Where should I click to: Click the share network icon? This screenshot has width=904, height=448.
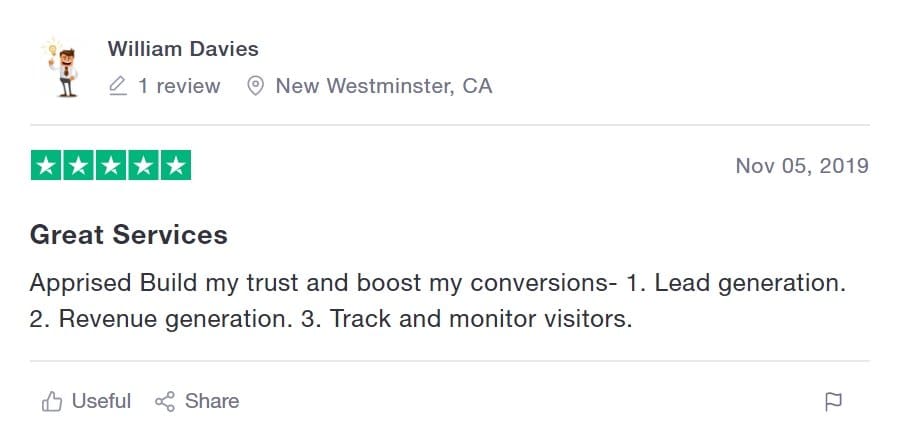165,401
